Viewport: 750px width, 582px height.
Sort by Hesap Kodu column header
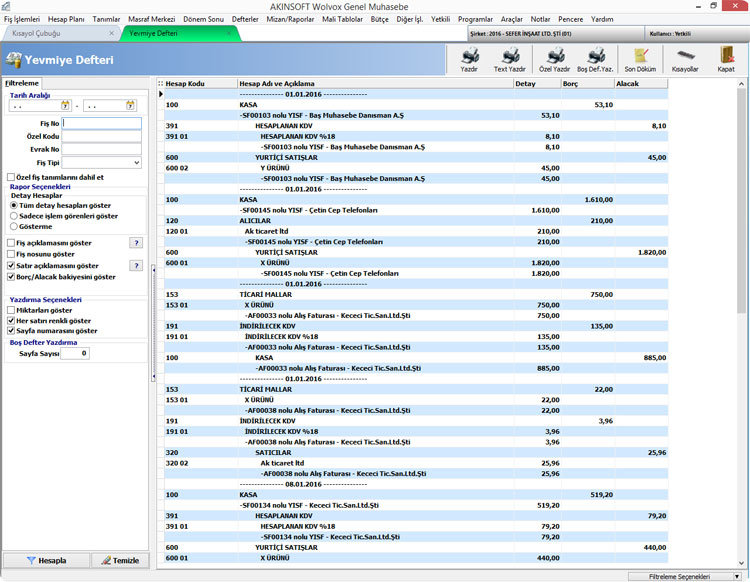click(x=200, y=84)
